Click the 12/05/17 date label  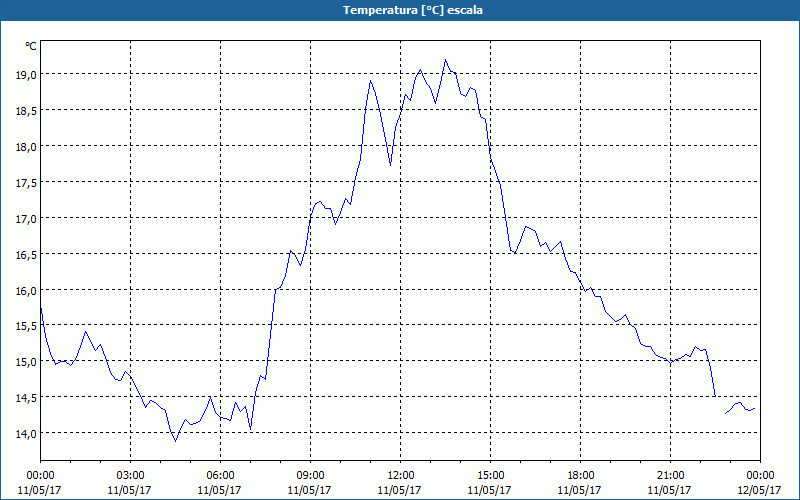coord(760,490)
